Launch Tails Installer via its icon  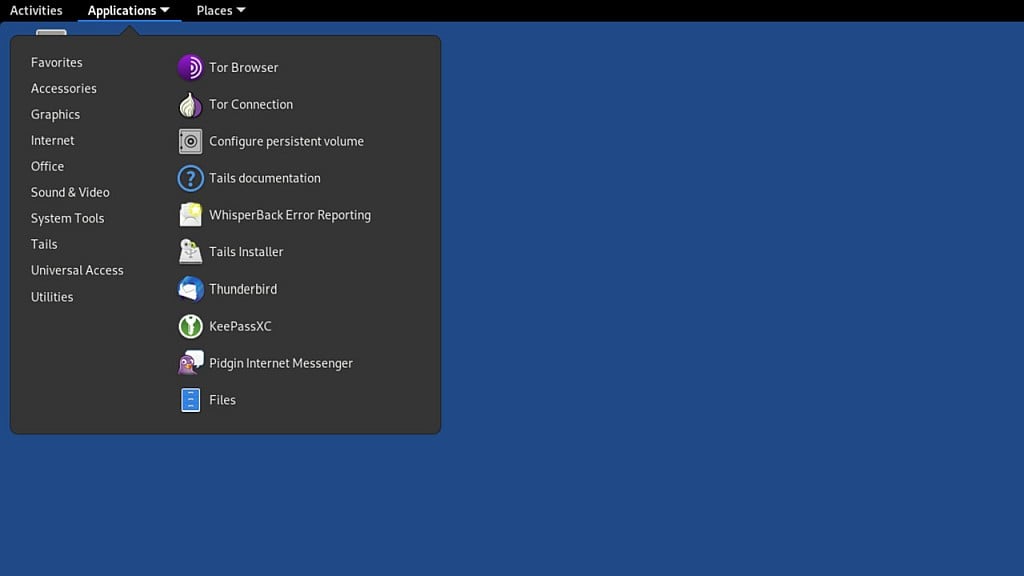pyautogui.click(x=190, y=252)
